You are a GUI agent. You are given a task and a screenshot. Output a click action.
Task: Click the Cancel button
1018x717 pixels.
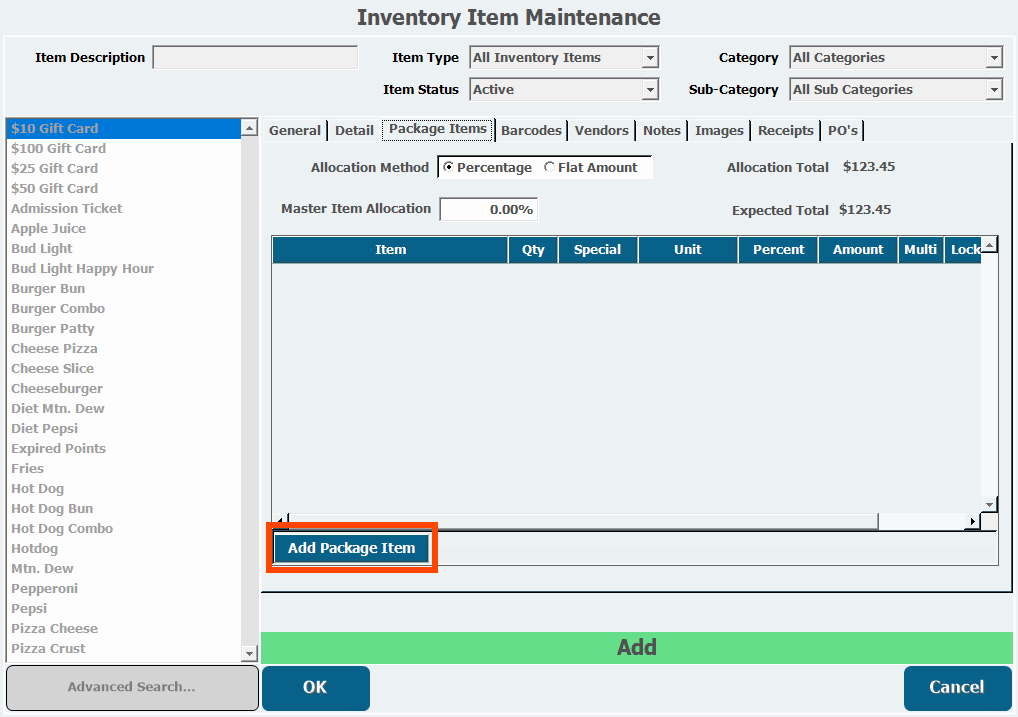tap(956, 687)
